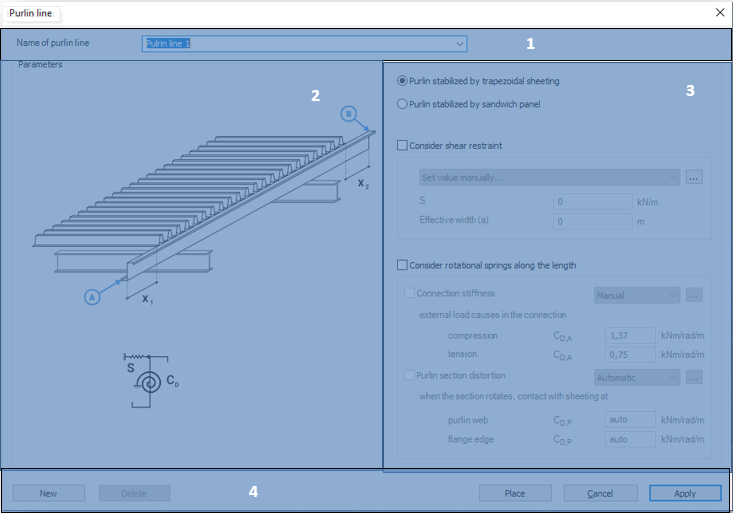Click the Place button
733x513 pixels.
pos(515,493)
